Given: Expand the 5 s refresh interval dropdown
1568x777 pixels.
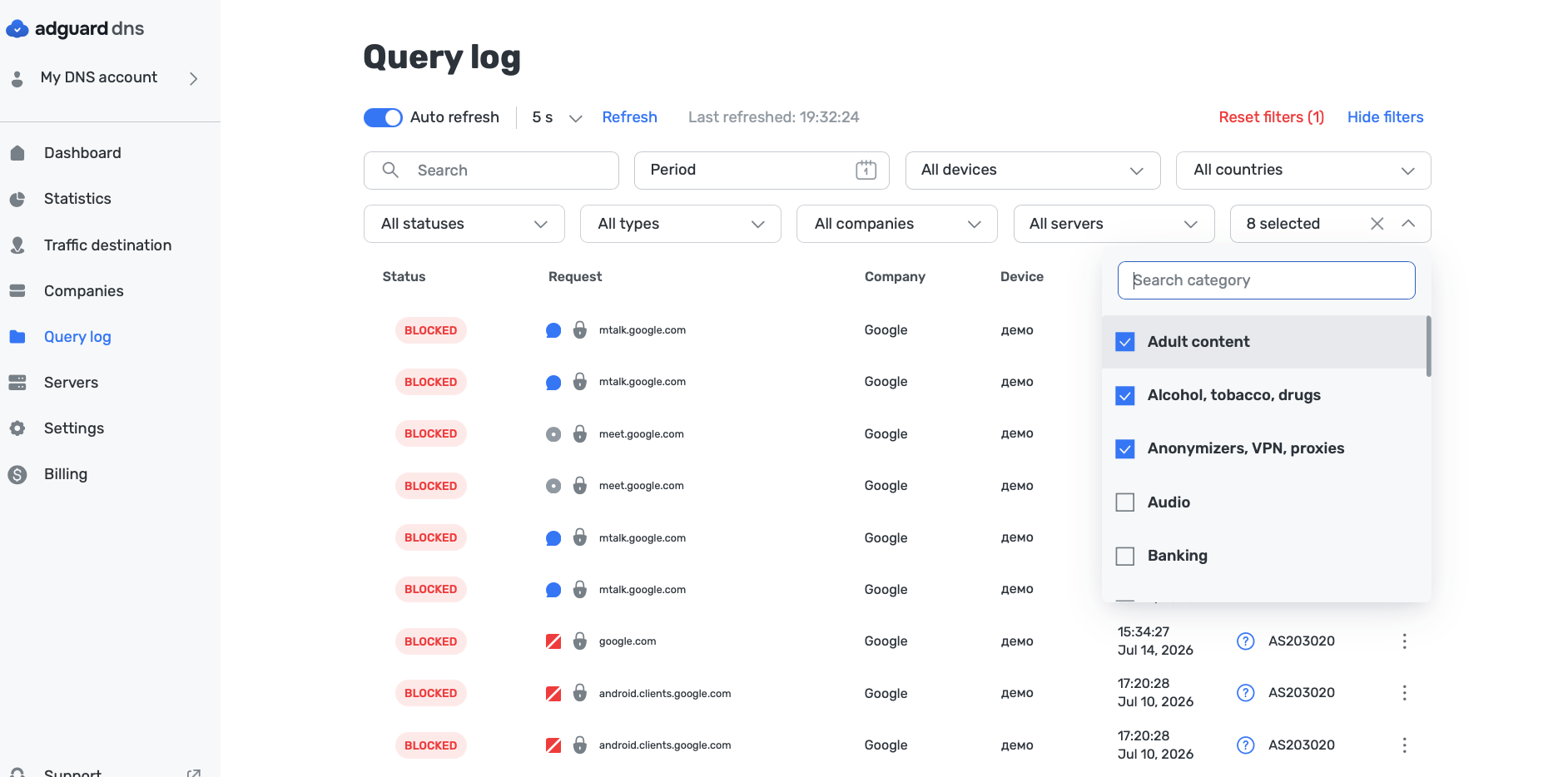Looking at the screenshot, I should click(557, 117).
